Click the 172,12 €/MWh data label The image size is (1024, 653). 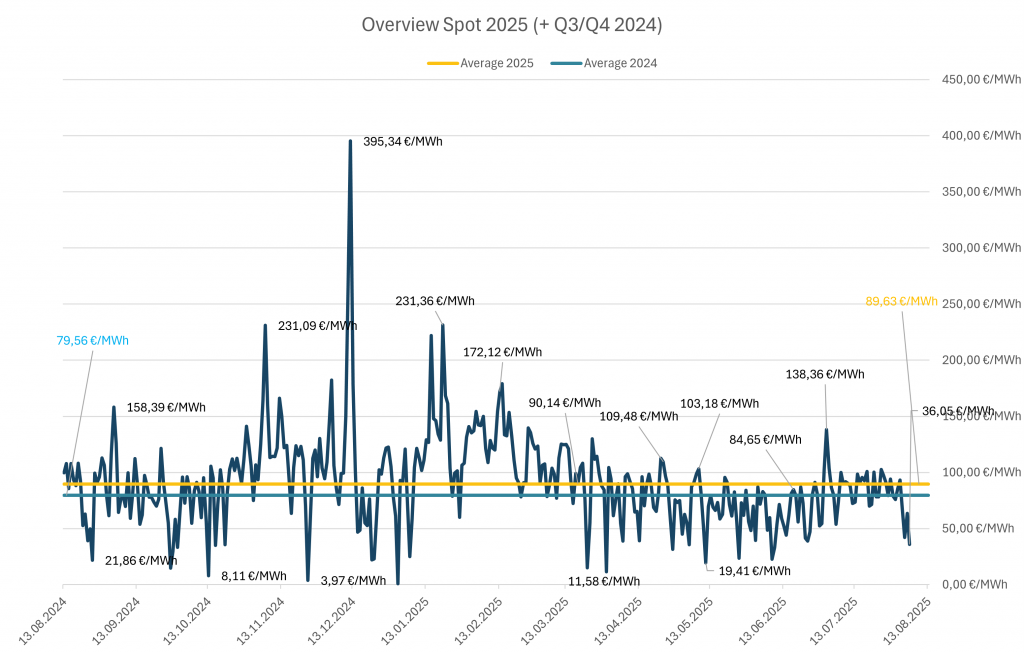click(x=502, y=352)
